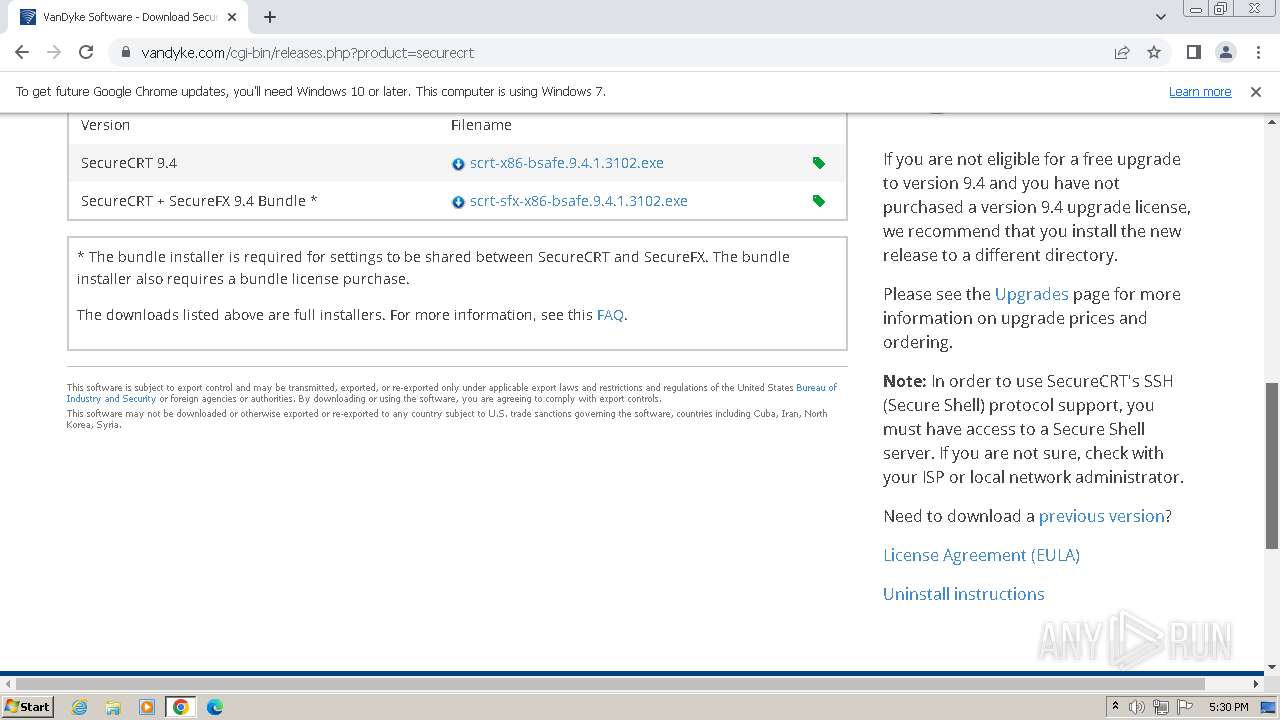Open the Windows Start menu
The image size is (1280, 720).
coord(27,706)
